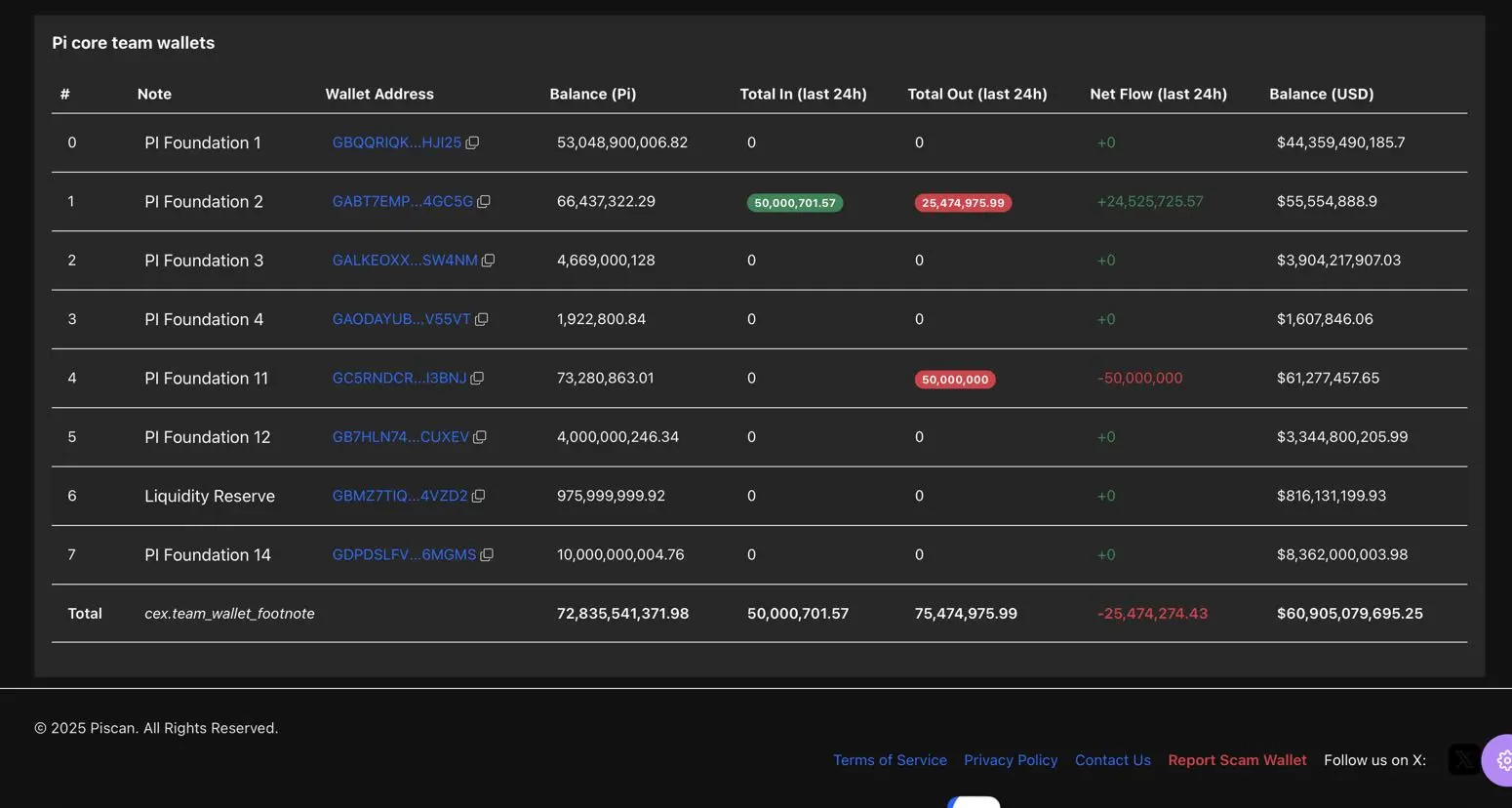Click balance value 1,922,800.84
This screenshot has height=808, width=1512.
601,319
